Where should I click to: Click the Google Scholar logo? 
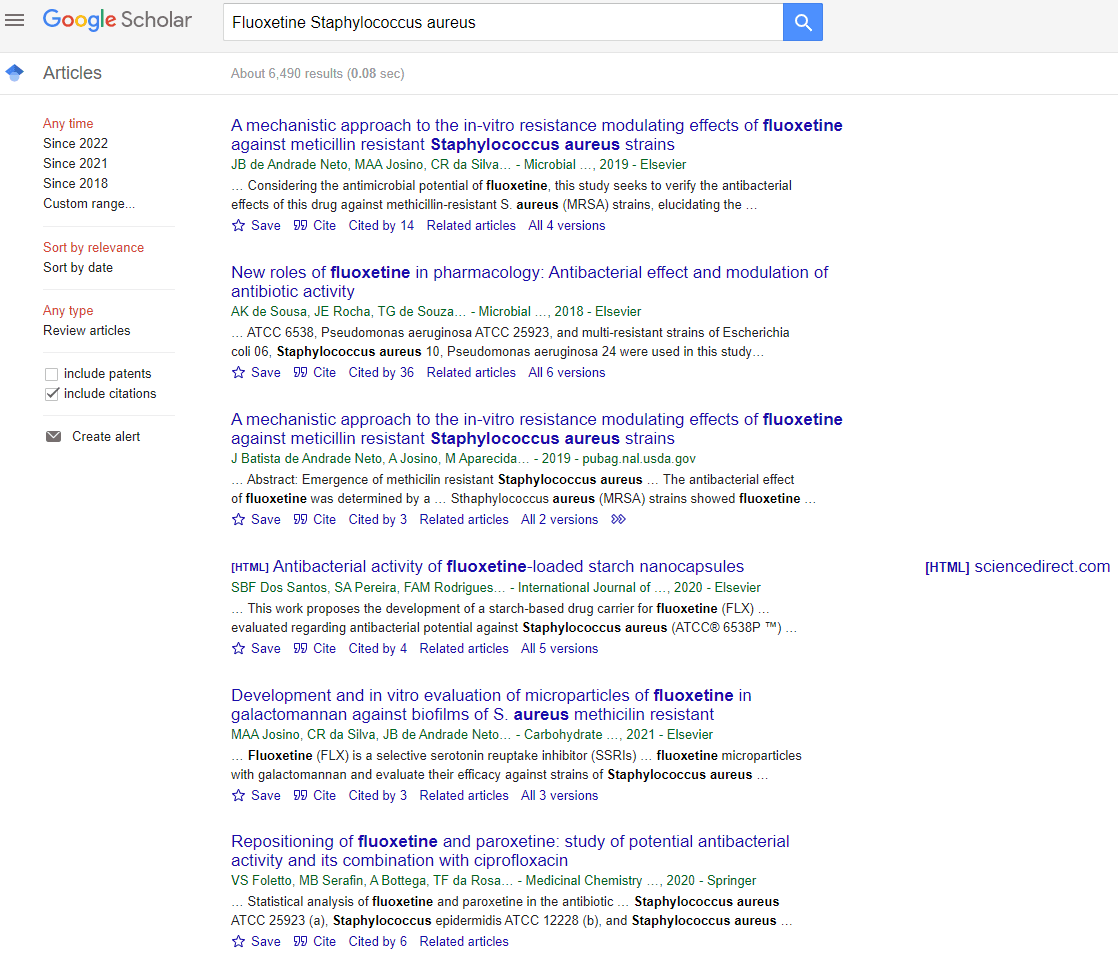(117, 20)
